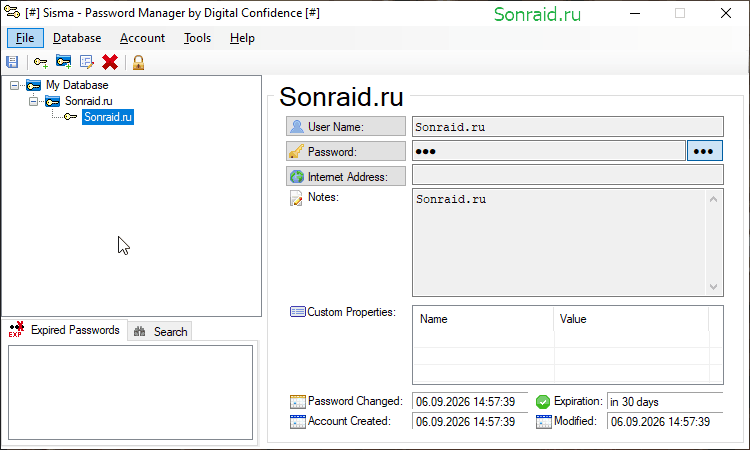Click the Notes notepad icon
This screenshot has height=450, width=750.
pyautogui.click(x=296, y=198)
